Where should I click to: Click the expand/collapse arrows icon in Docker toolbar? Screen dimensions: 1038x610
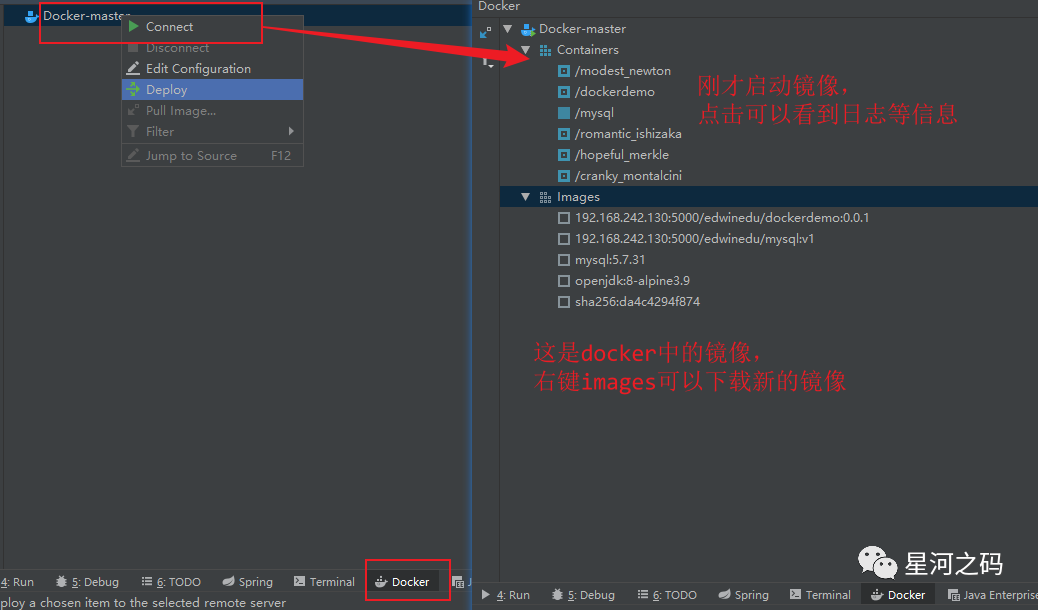pyautogui.click(x=485, y=32)
